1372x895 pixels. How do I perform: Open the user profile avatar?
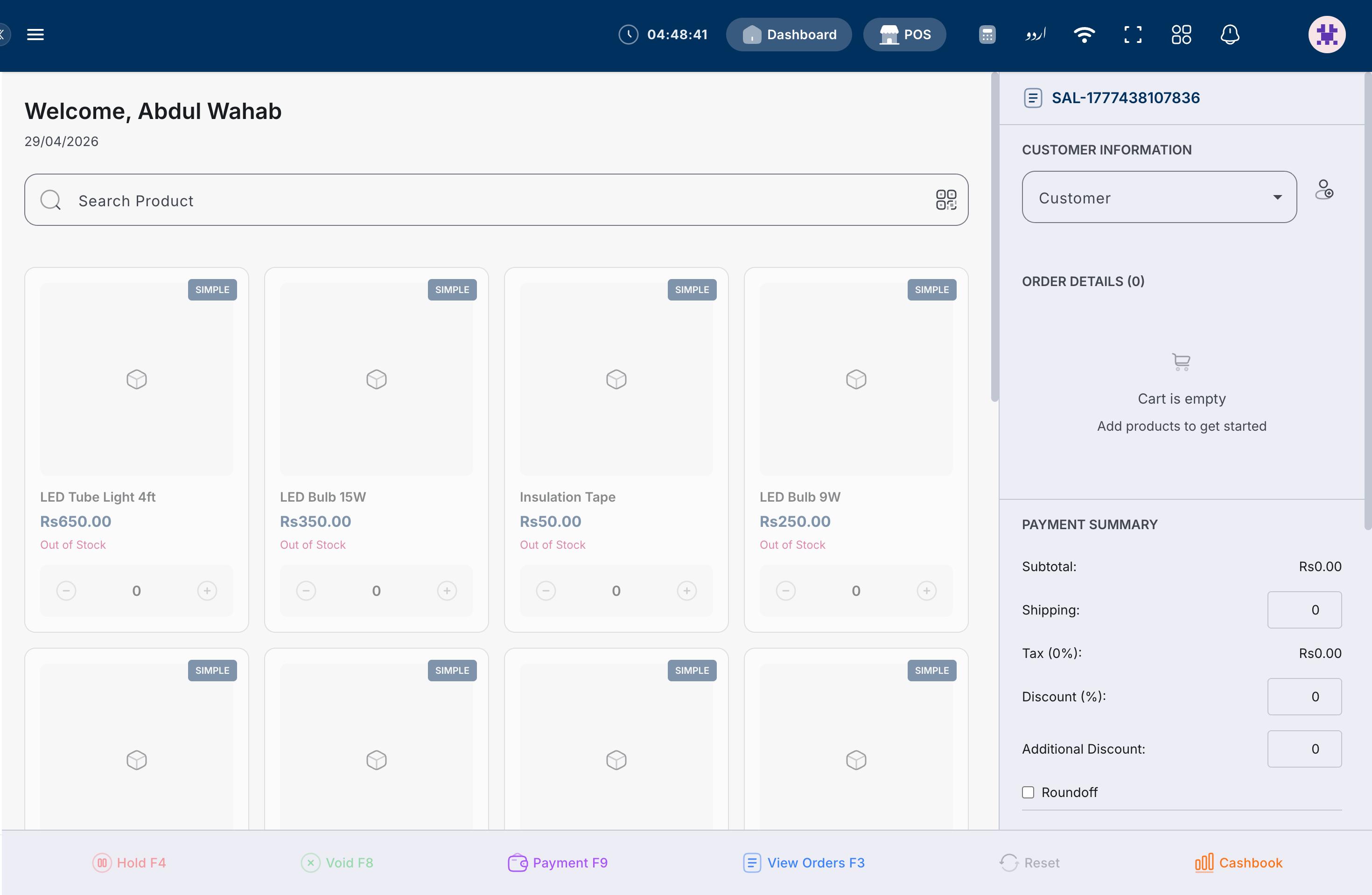[1326, 35]
